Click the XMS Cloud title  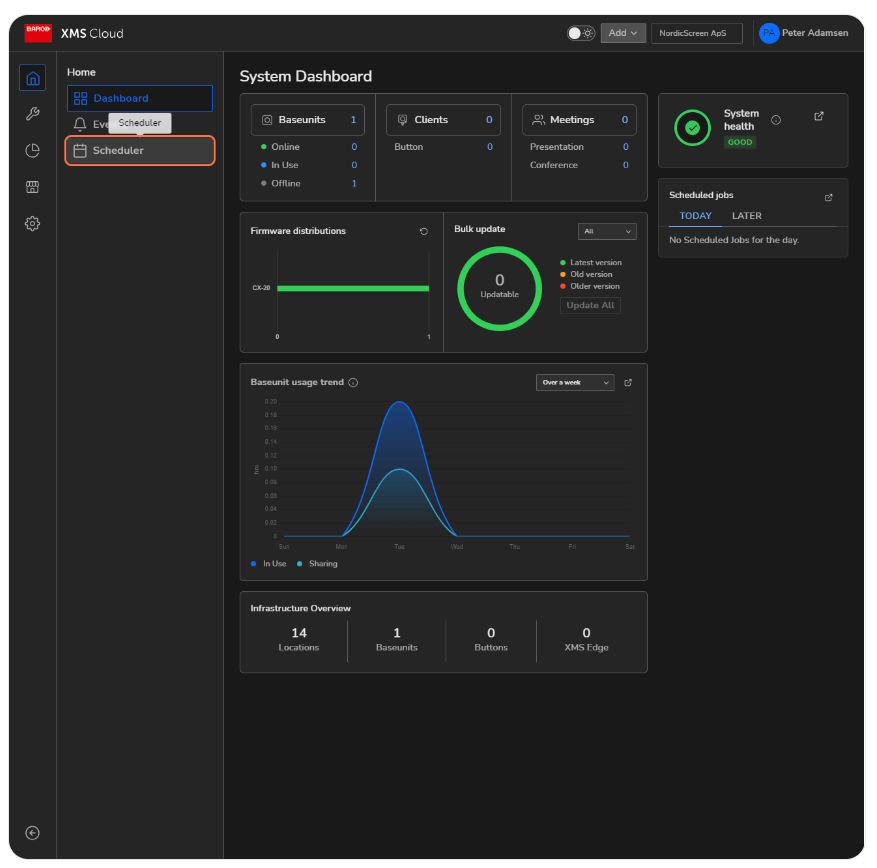click(x=92, y=34)
